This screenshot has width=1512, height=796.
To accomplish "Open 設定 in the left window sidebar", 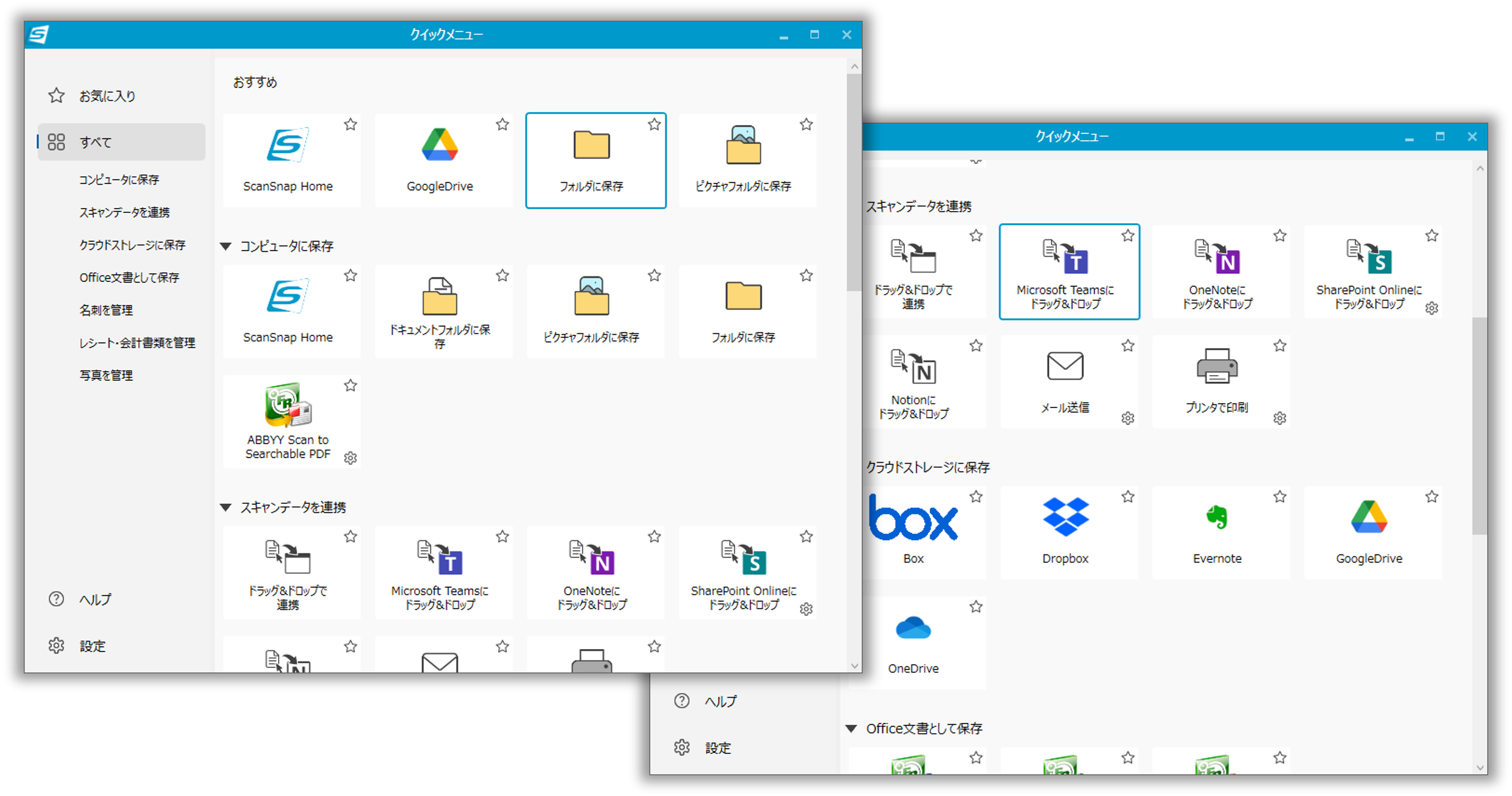I will [92, 646].
